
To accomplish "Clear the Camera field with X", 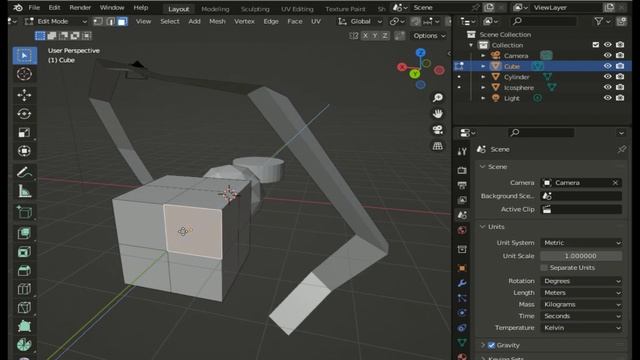I will [x=615, y=183].
